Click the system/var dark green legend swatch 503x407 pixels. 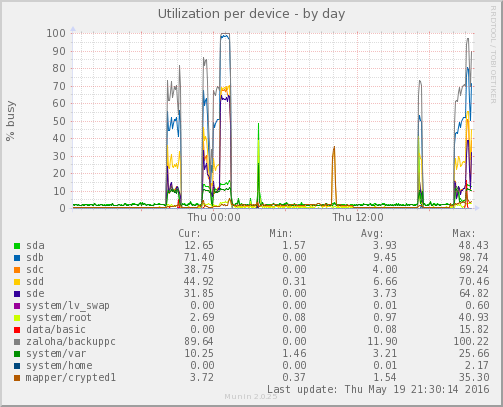[17, 354]
